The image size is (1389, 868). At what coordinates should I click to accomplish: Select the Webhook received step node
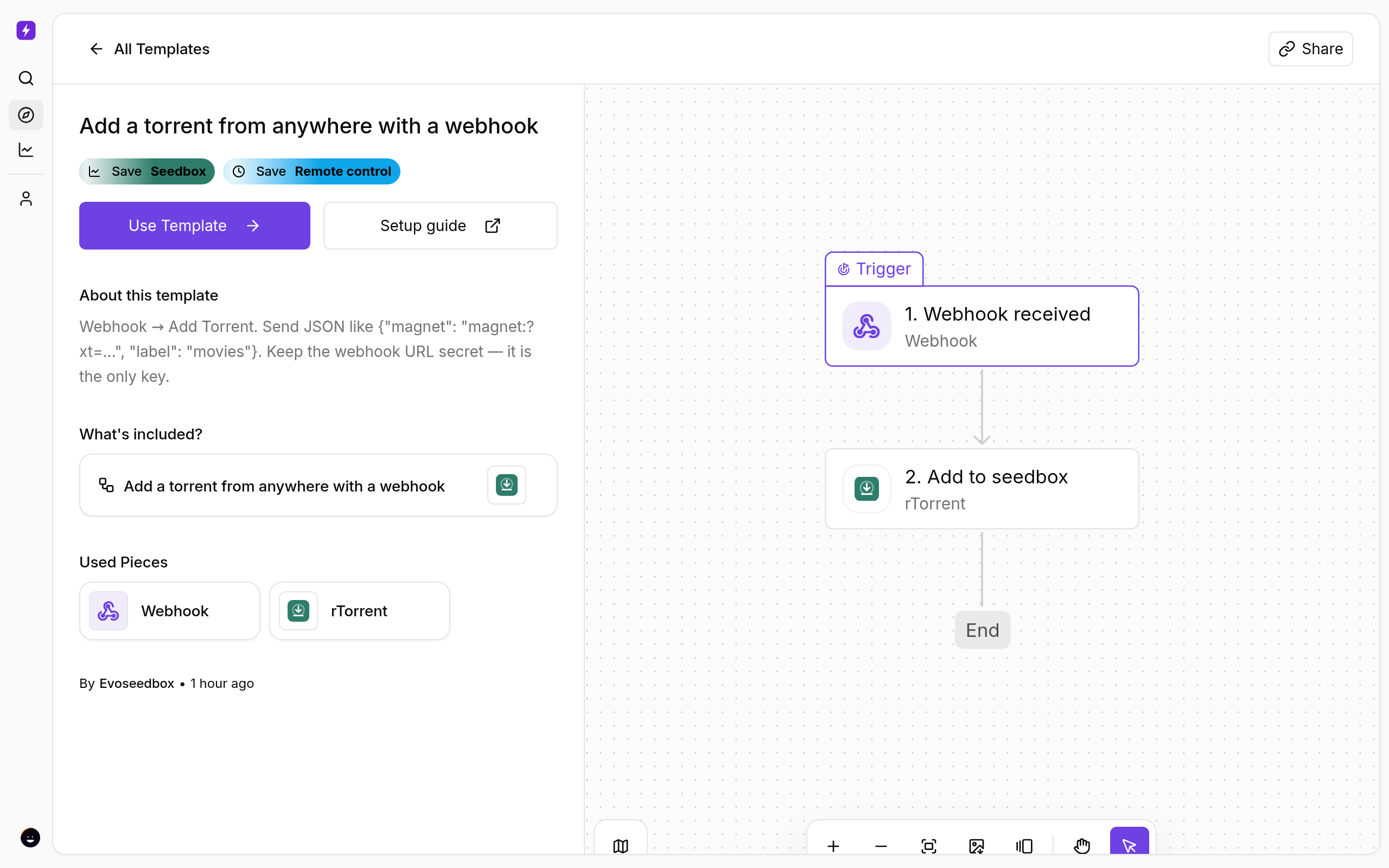coord(982,326)
